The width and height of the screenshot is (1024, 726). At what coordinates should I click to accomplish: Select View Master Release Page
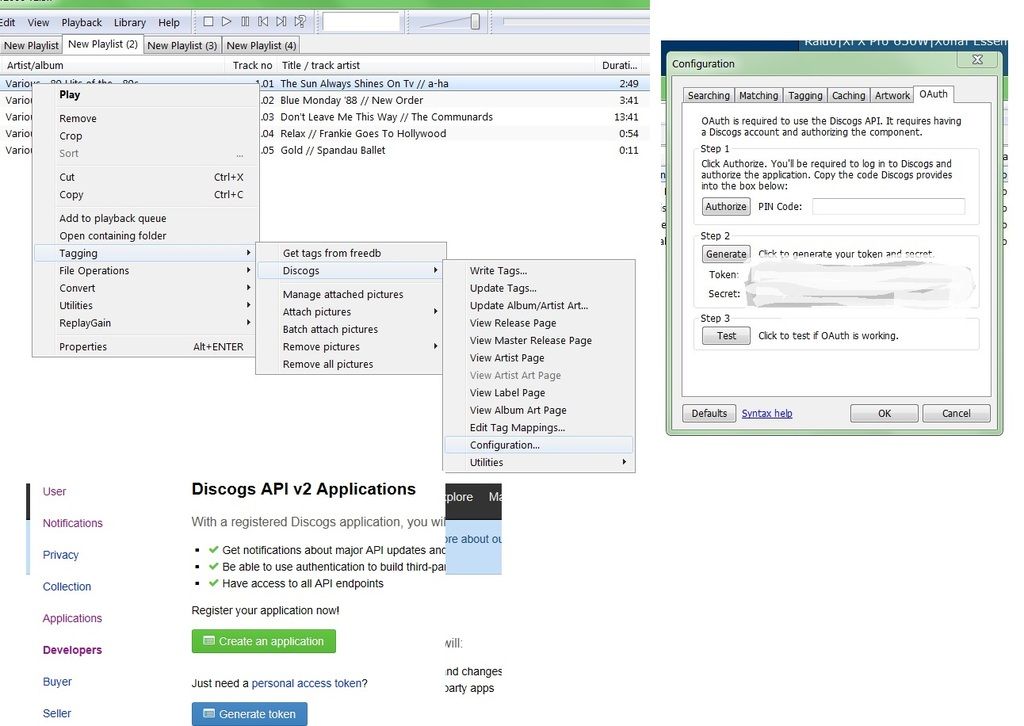tap(539, 340)
